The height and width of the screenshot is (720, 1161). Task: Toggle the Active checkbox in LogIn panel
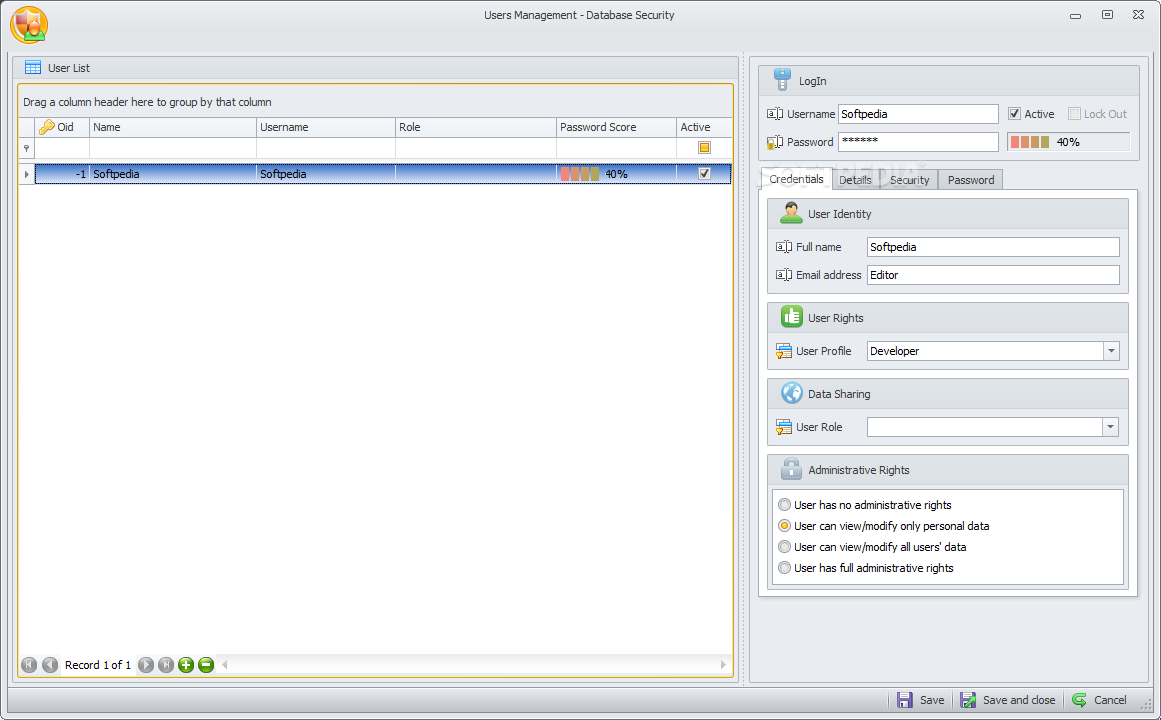tap(1014, 113)
